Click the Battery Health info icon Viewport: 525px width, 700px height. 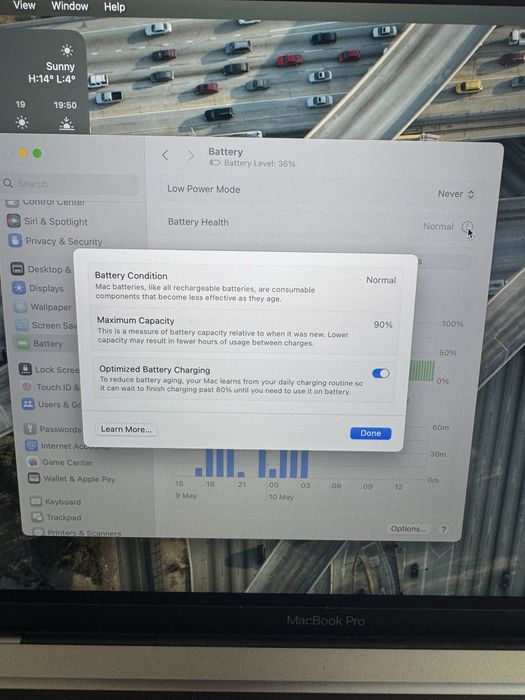(467, 226)
